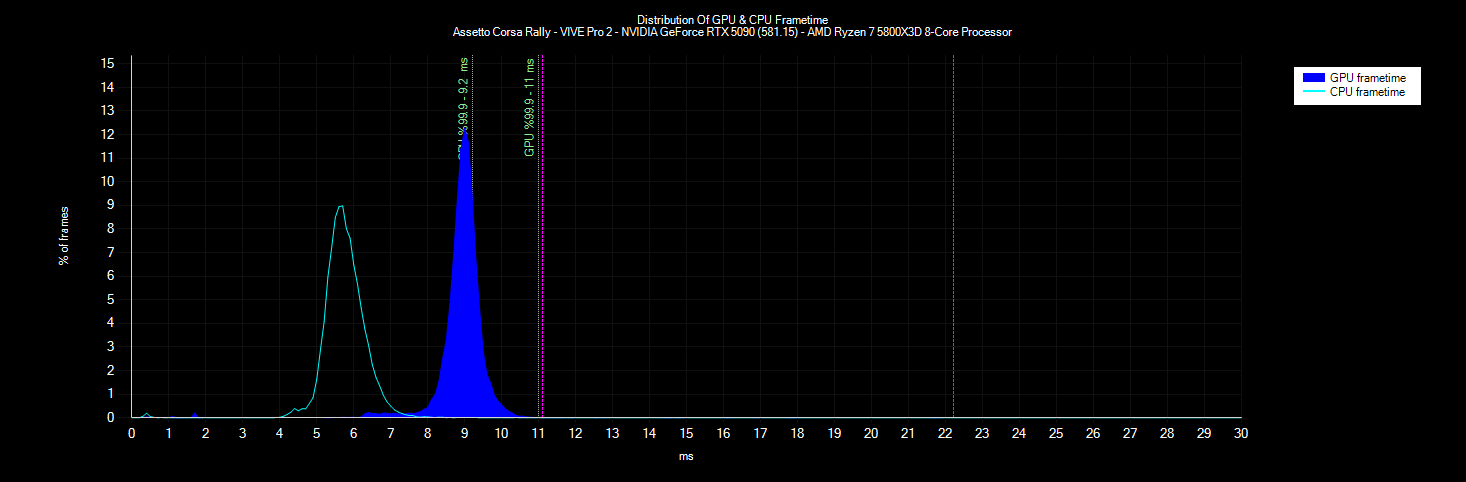Image resolution: width=1466 pixels, height=482 pixels.
Task: Click the chart title 'Distribution Of GPU & CPU Frametime'
Action: tap(732, 19)
